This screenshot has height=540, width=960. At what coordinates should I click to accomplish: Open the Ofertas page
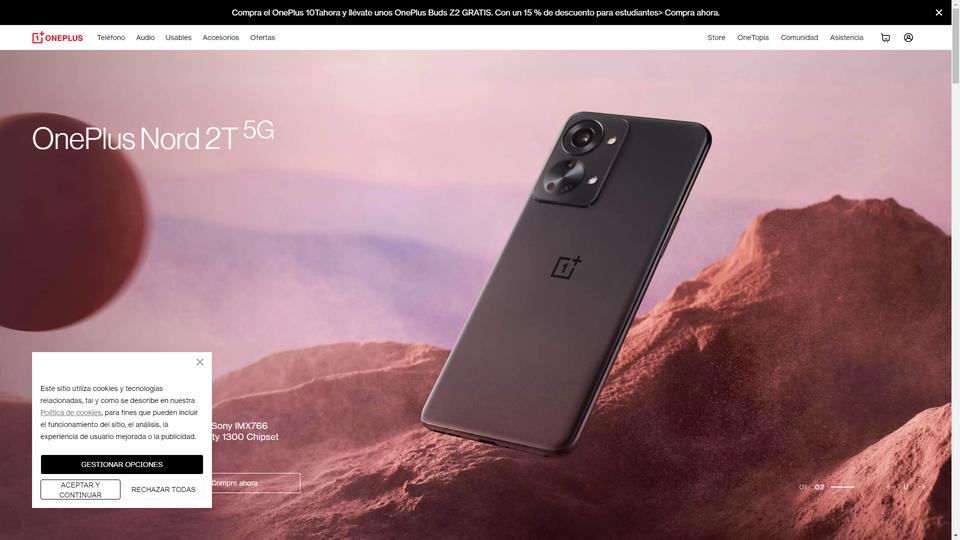[263, 37]
